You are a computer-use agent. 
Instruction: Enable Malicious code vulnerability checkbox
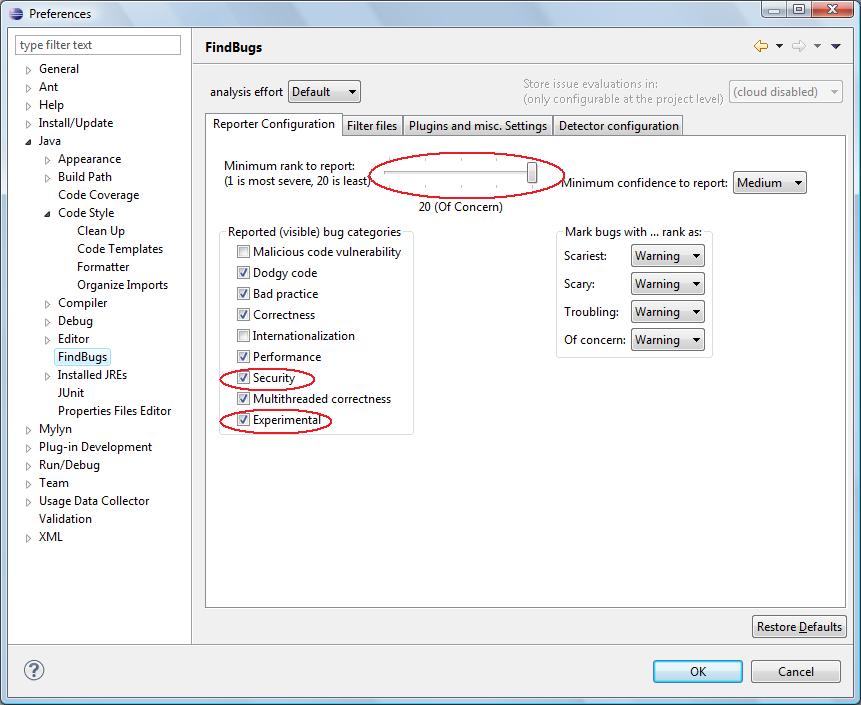click(243, 251)
